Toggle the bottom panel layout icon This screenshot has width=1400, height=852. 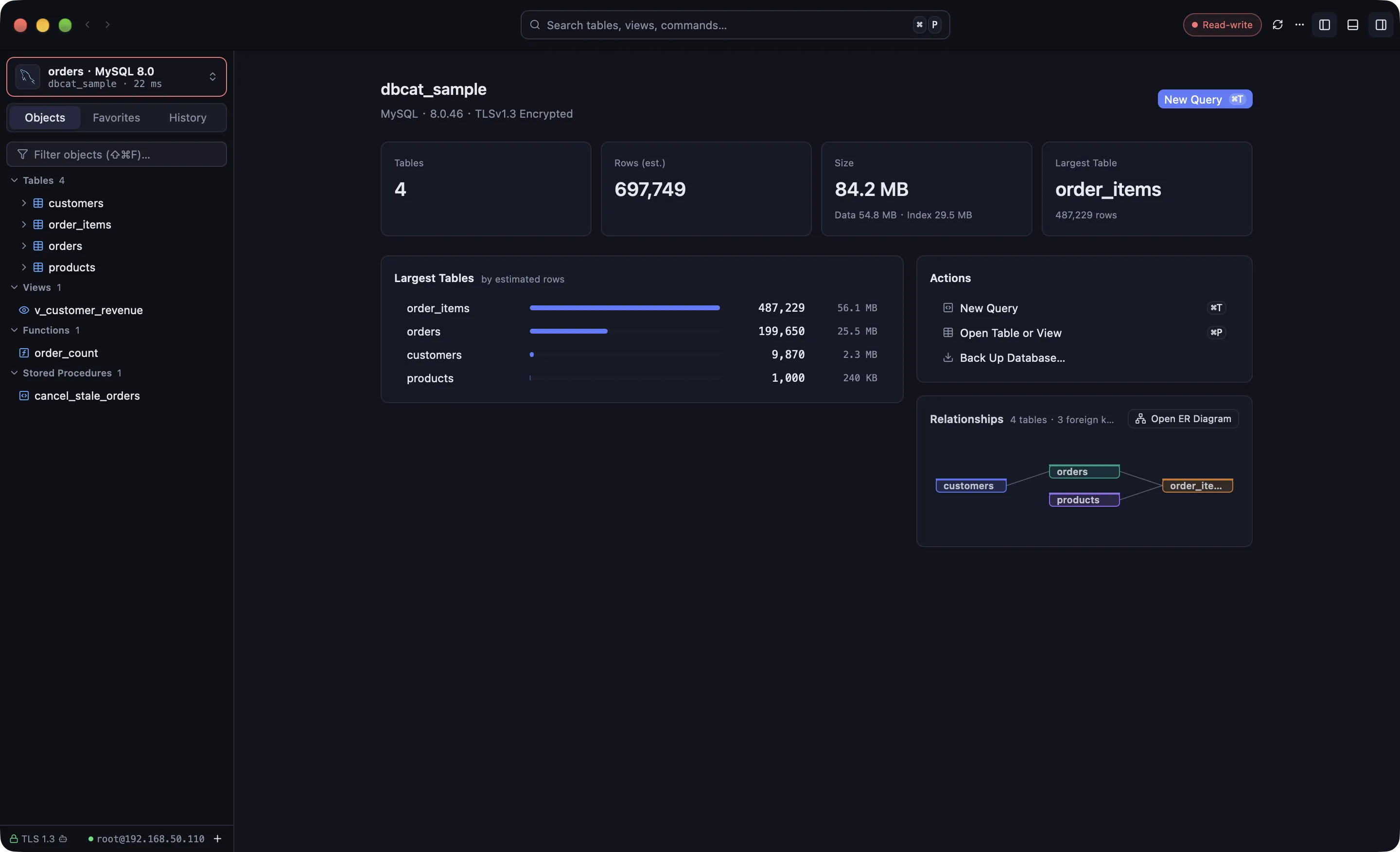(1353, 24)
